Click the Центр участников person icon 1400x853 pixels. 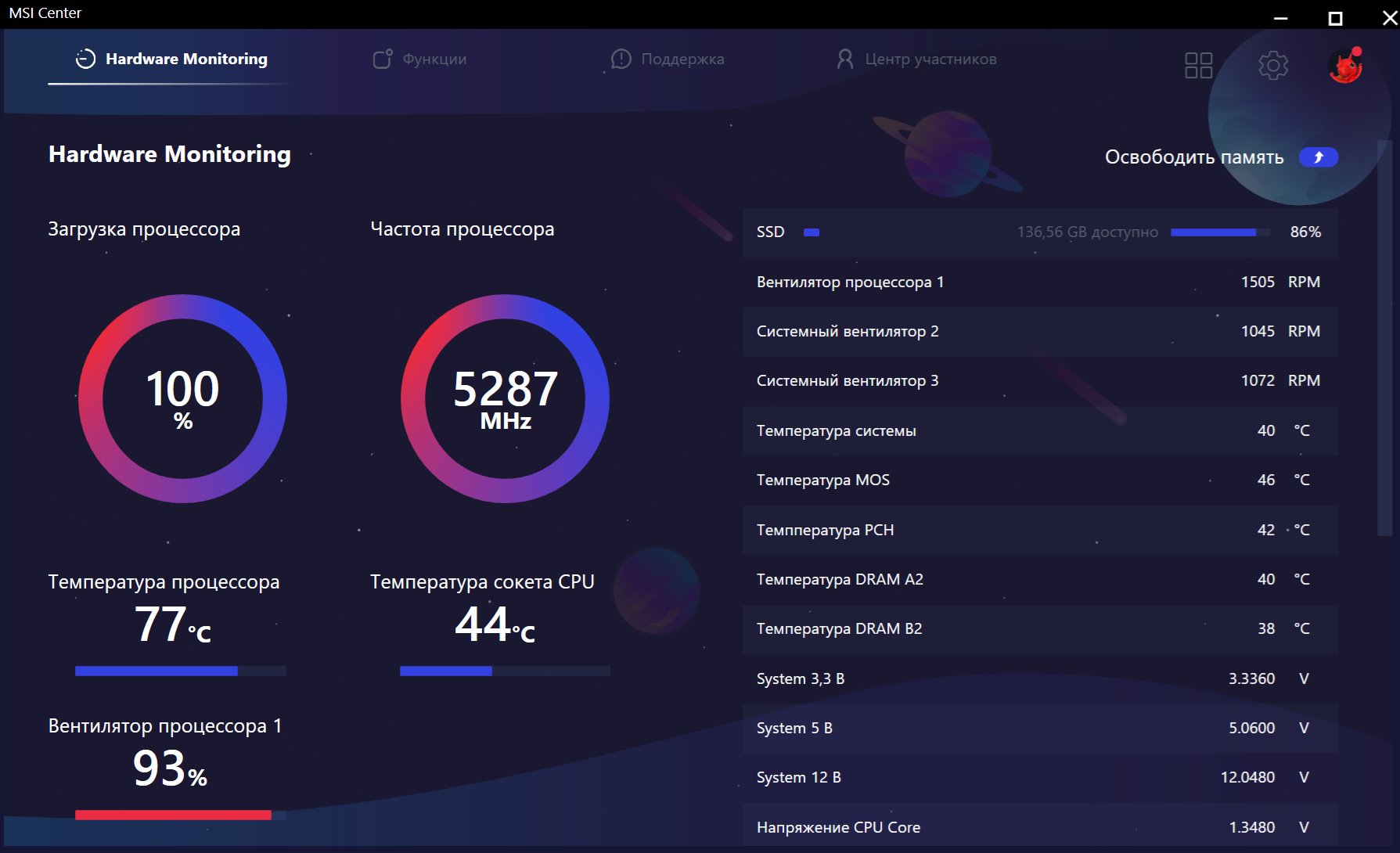point(845,59)
